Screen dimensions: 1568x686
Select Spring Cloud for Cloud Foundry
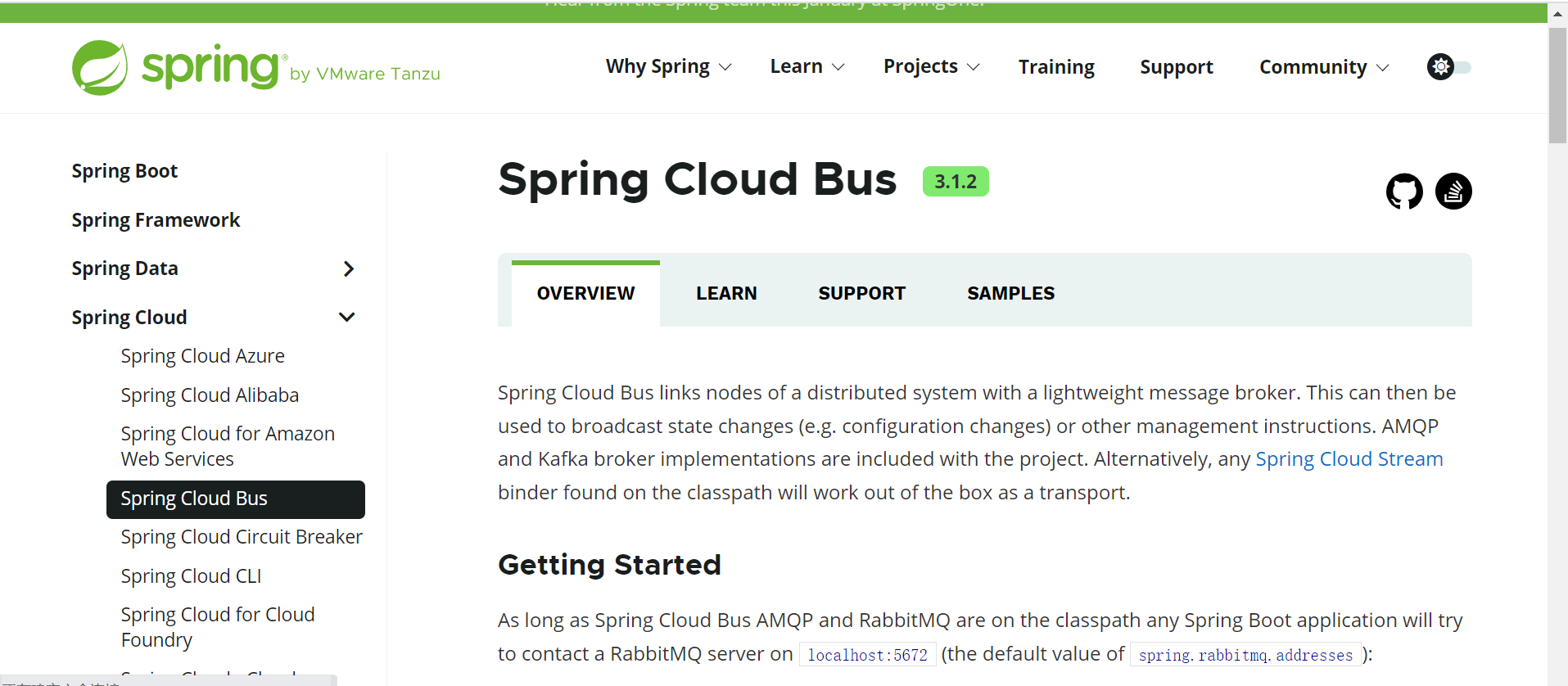coord(218,627)
